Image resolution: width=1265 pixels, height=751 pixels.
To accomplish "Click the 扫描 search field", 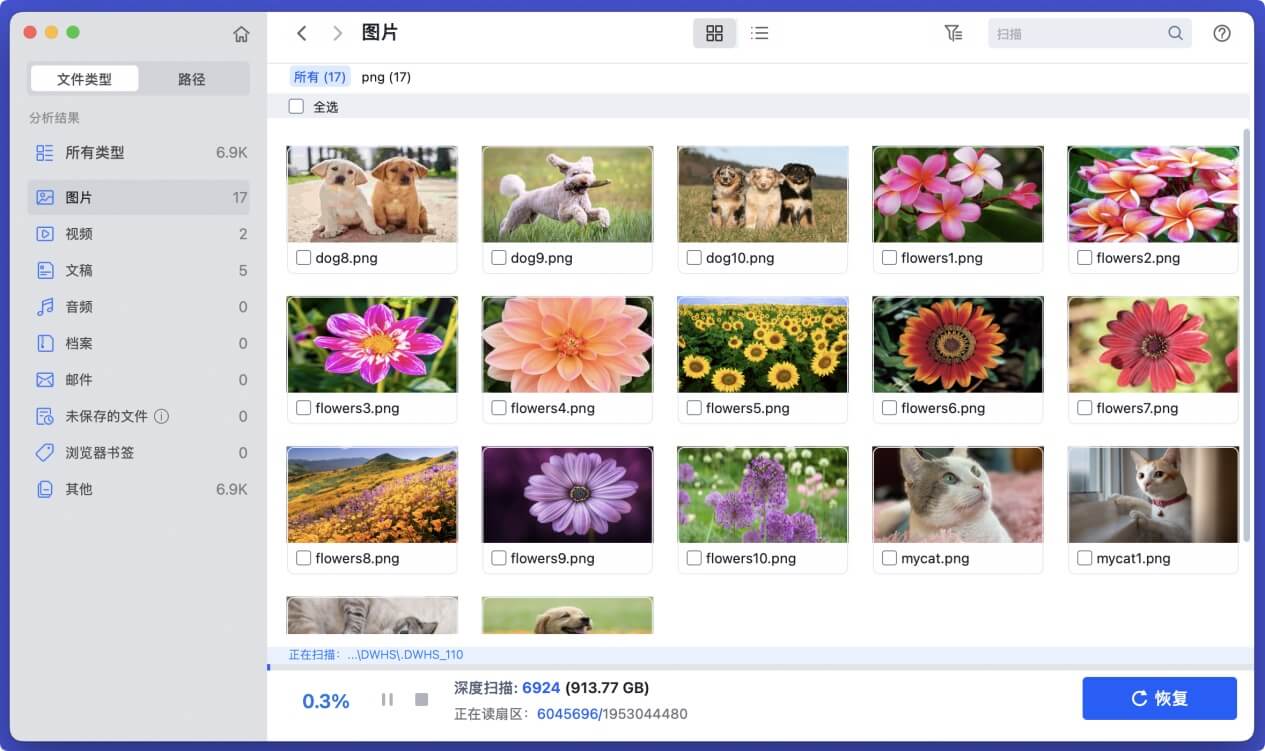I will point(1090,32).
